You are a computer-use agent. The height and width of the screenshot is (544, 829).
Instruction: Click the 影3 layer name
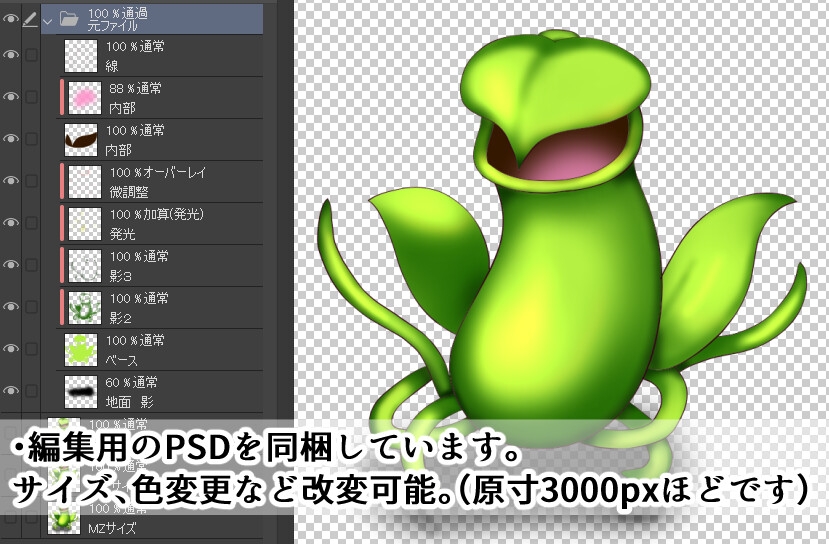[121, 276]
